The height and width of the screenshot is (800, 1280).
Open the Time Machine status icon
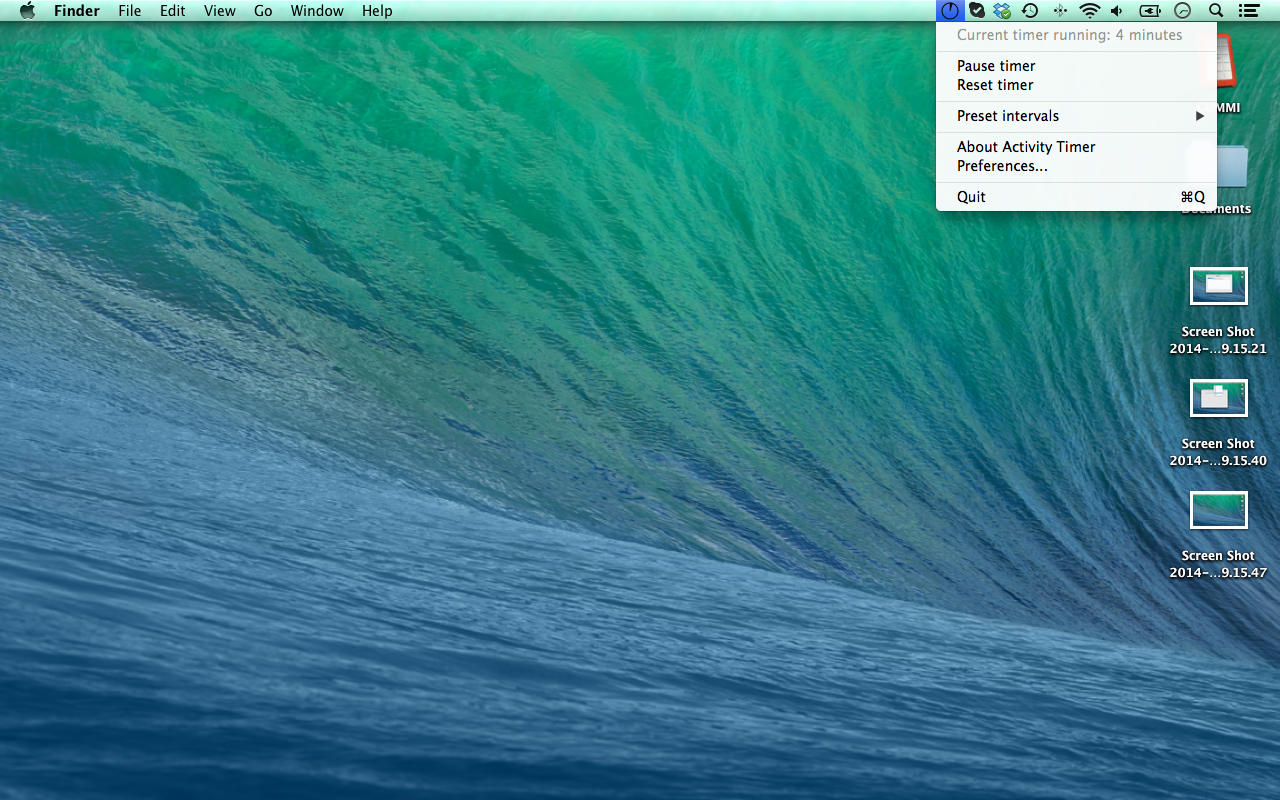[1030, 11]
